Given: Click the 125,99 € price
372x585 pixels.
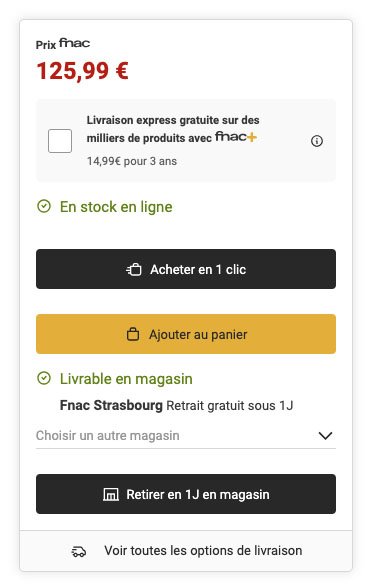Looking at the screenshot, I should (x=82, y=71).
